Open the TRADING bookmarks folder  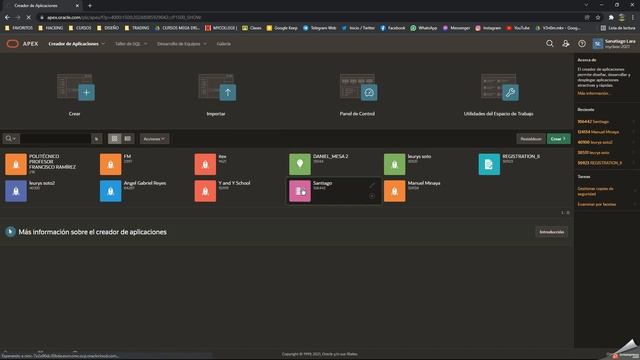[137, 28]
